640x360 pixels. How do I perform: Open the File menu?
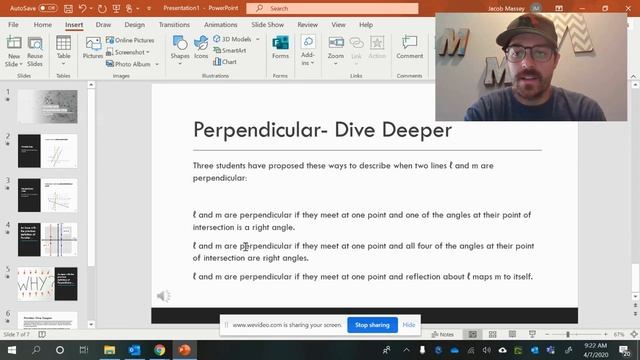click(x=13, y=24)
